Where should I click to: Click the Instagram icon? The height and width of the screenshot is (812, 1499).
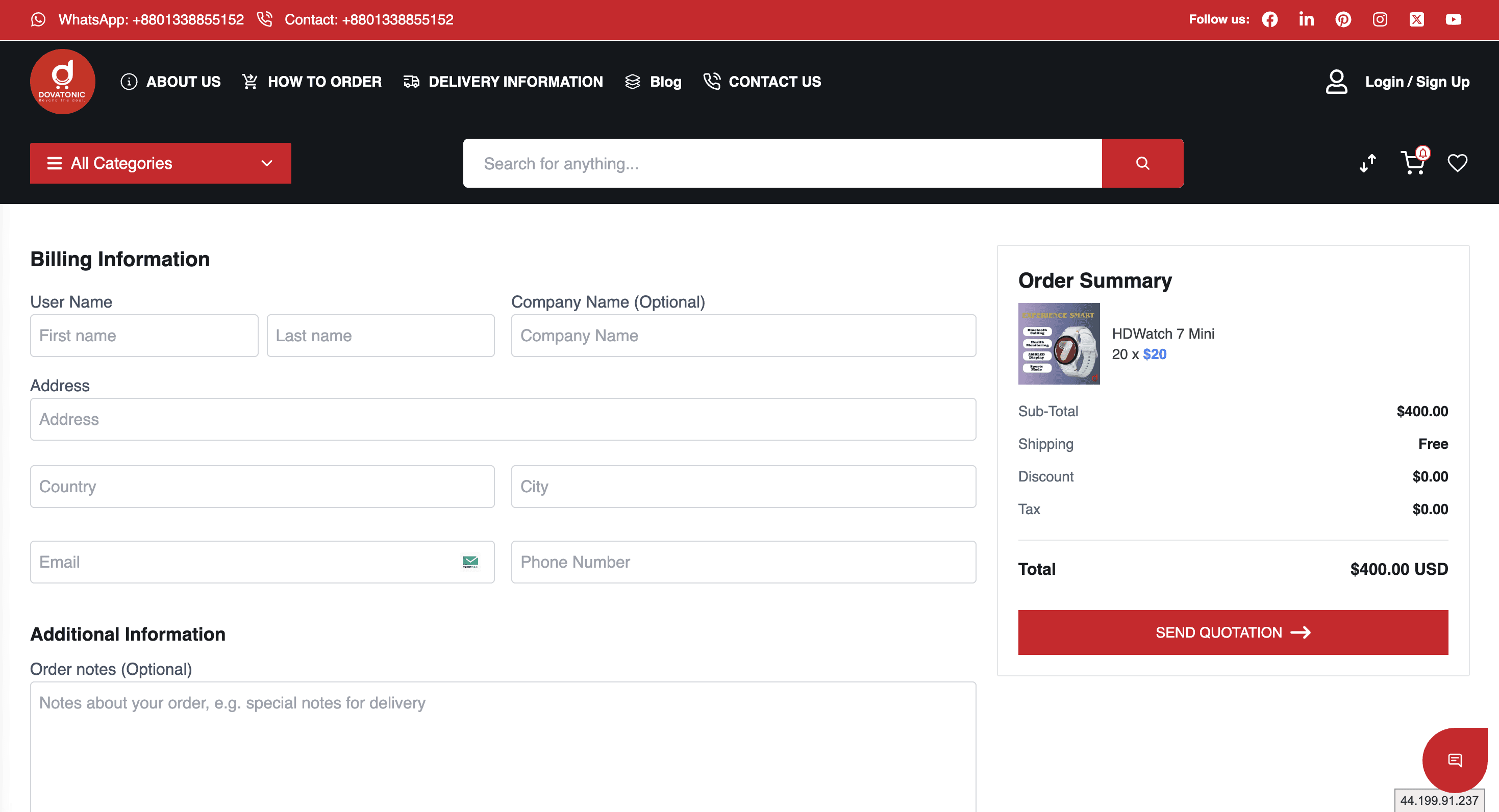click(x=1380, y=20)
